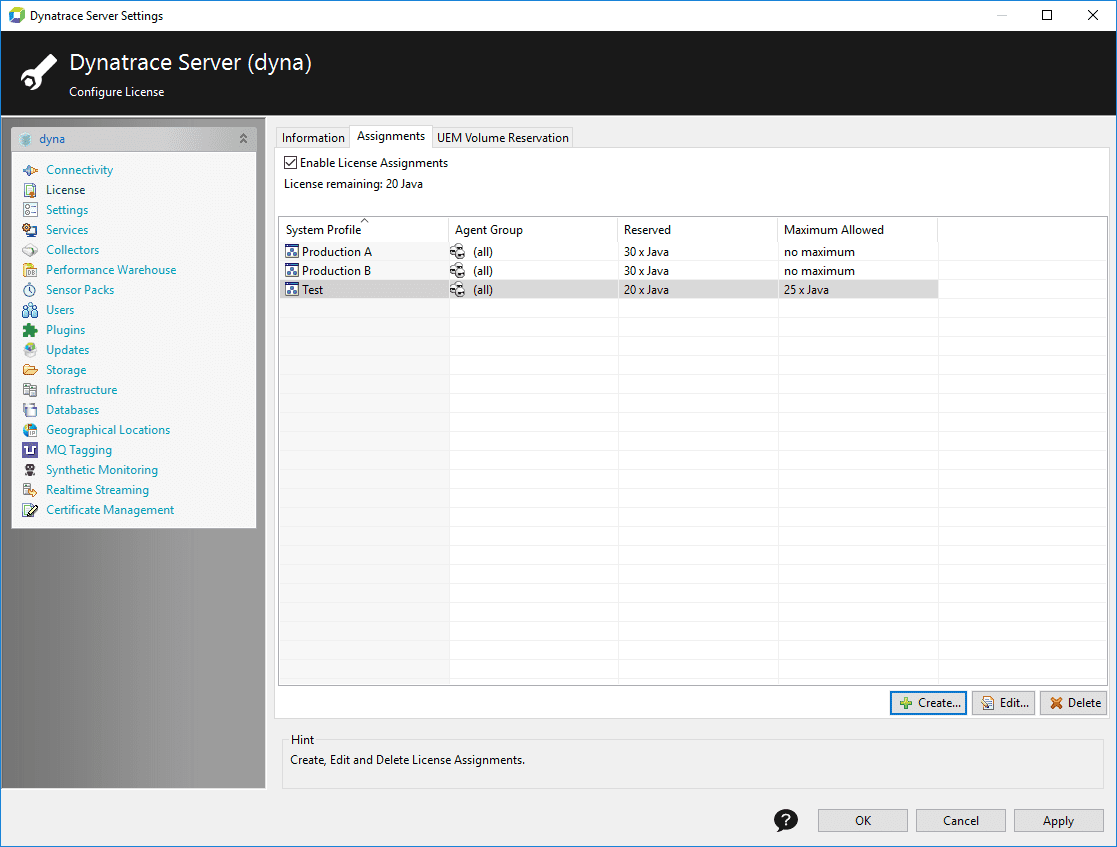Select the Production A row name
Screen dimensions: 1117x847
[x=337, y=251]
